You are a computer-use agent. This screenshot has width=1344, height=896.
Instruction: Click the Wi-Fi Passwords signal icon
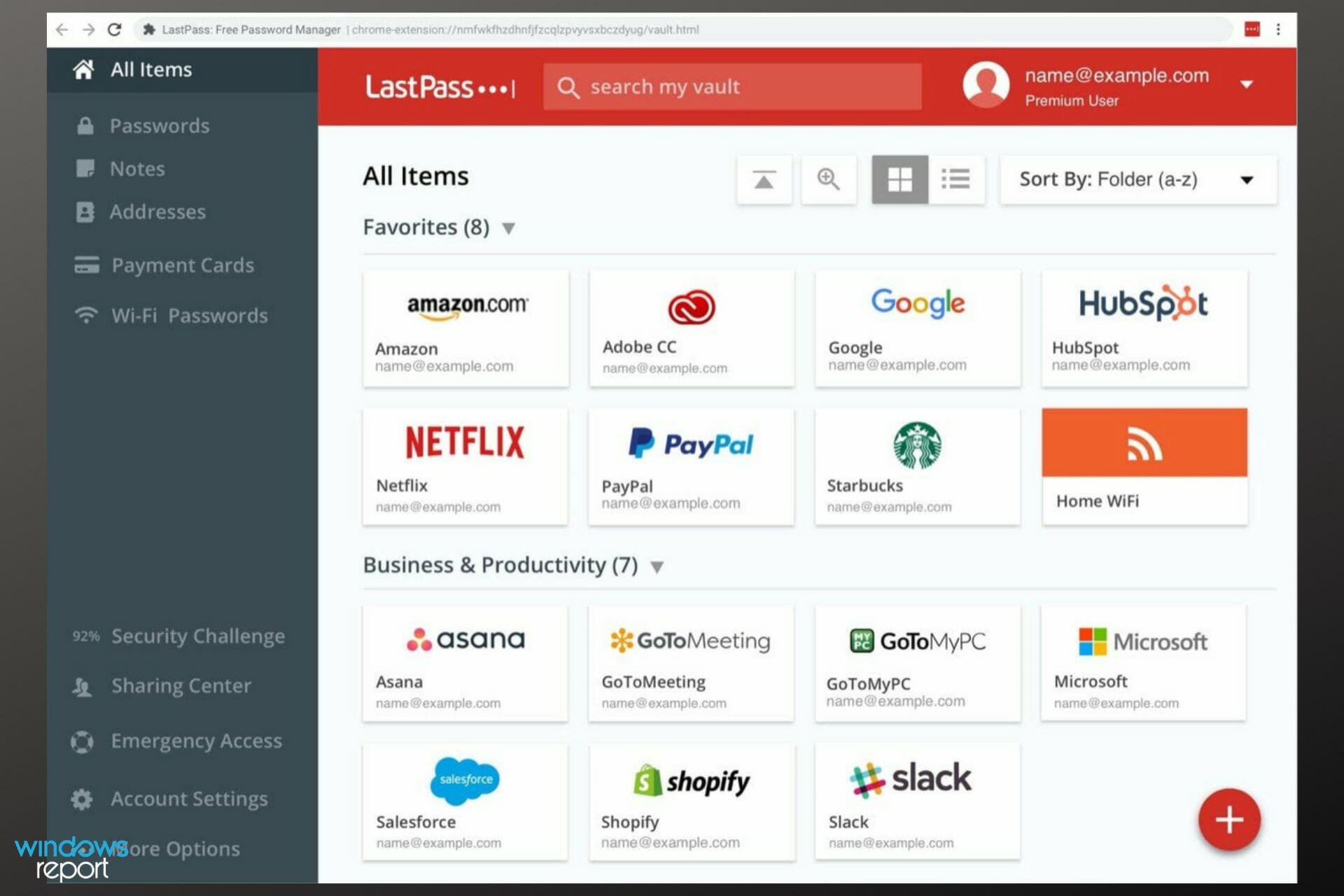[86, 316]
